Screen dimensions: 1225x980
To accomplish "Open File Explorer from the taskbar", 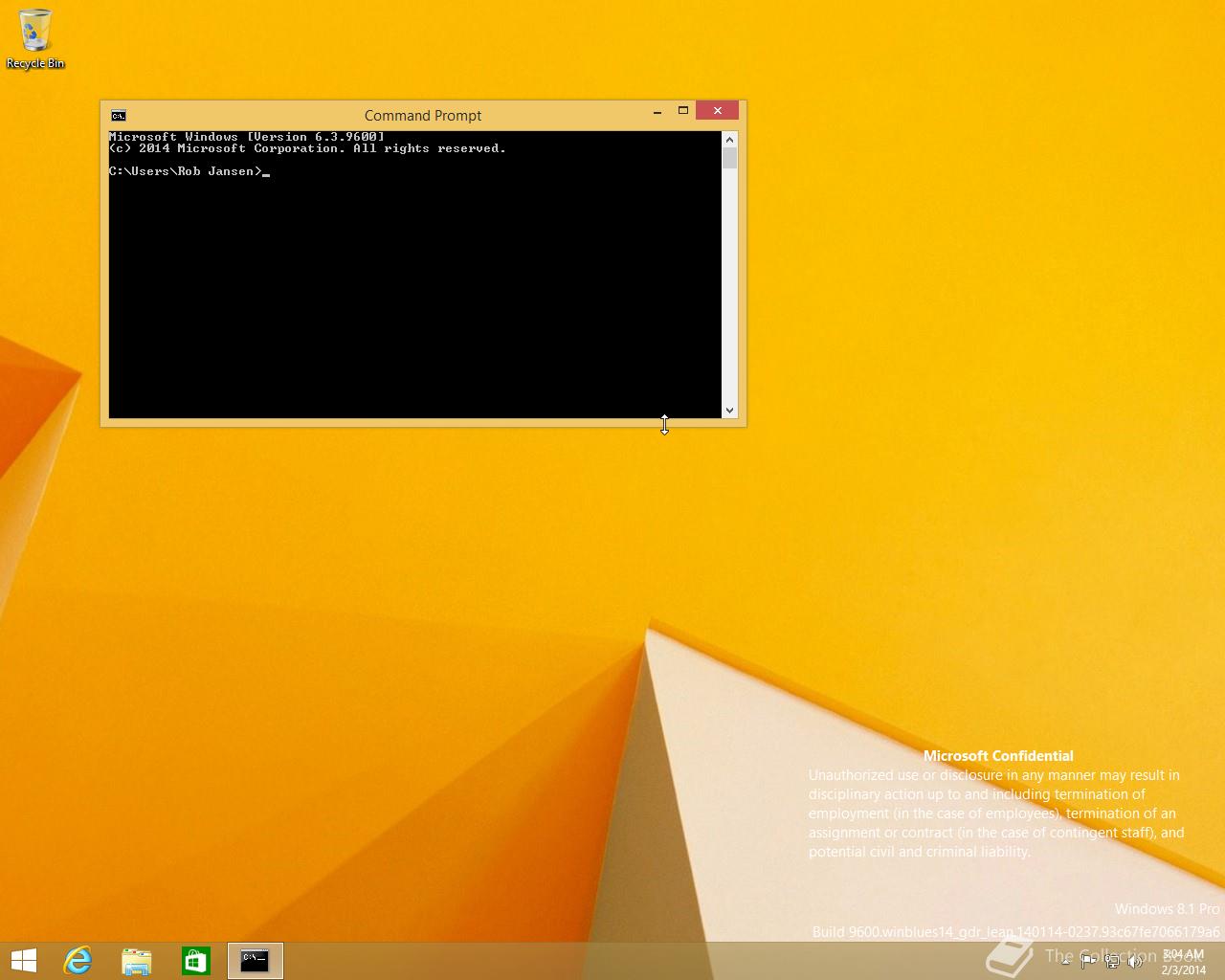I will [x=137, y=961].
